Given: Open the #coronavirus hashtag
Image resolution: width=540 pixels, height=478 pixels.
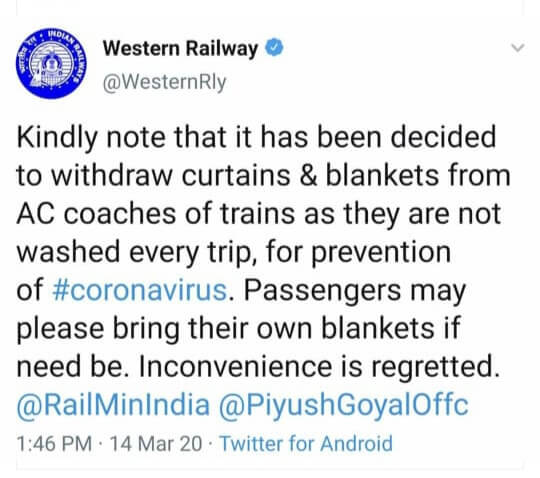Looking at the screenshot, I should tap(140, 290).
